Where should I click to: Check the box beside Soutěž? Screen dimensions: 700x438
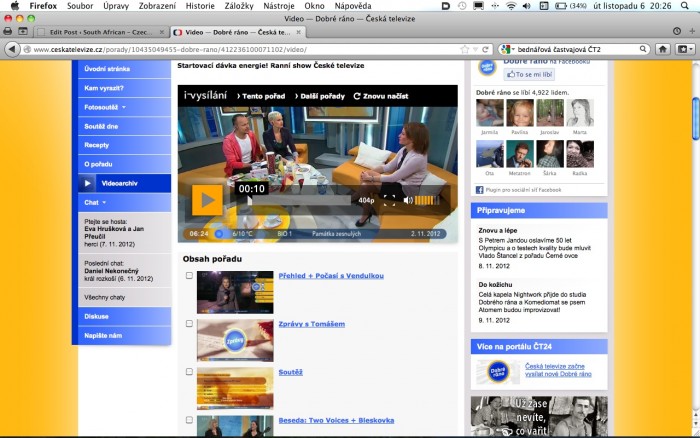pos(189,371)
